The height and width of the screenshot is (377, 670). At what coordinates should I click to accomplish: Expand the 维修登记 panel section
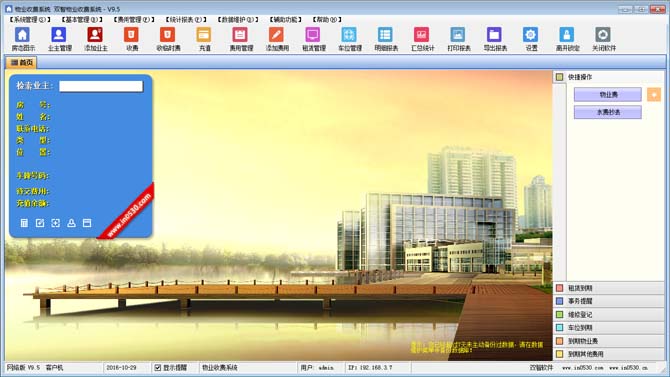tap(608, 315)
